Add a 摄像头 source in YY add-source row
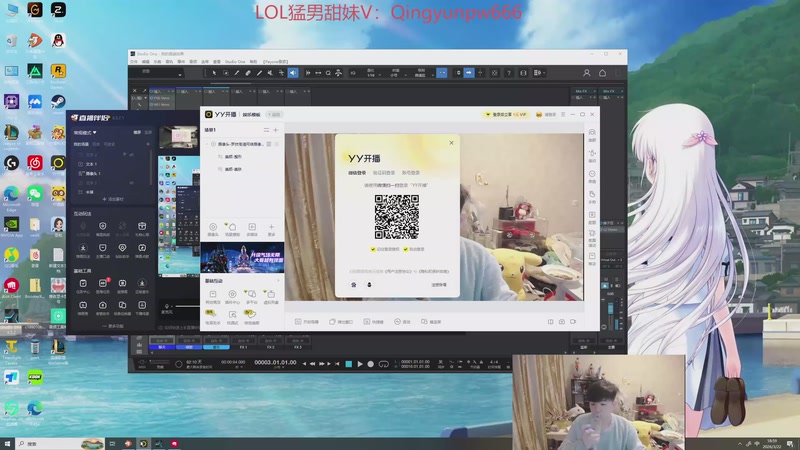This screenshot has height=450, width=800. click(x=213, y=229)
